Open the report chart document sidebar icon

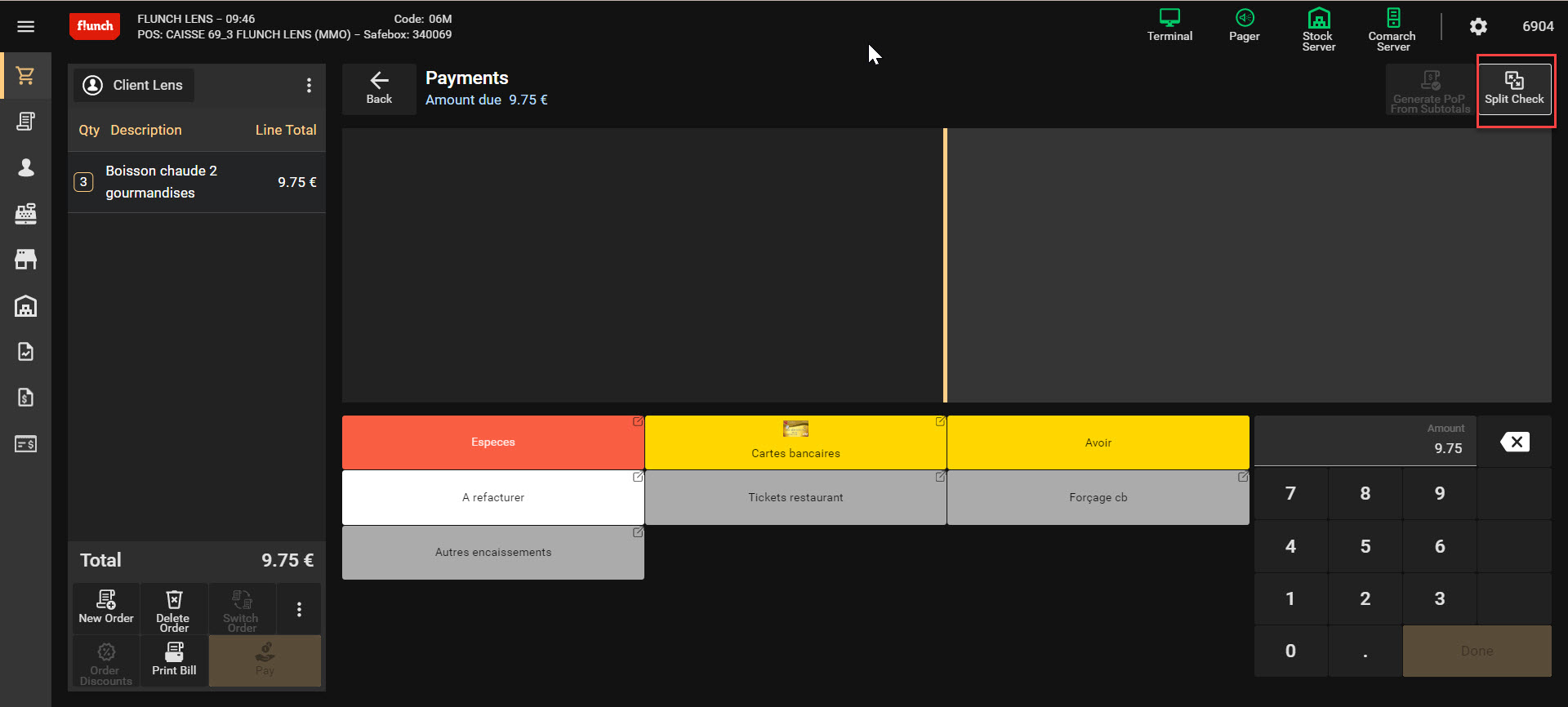point(26,352)
